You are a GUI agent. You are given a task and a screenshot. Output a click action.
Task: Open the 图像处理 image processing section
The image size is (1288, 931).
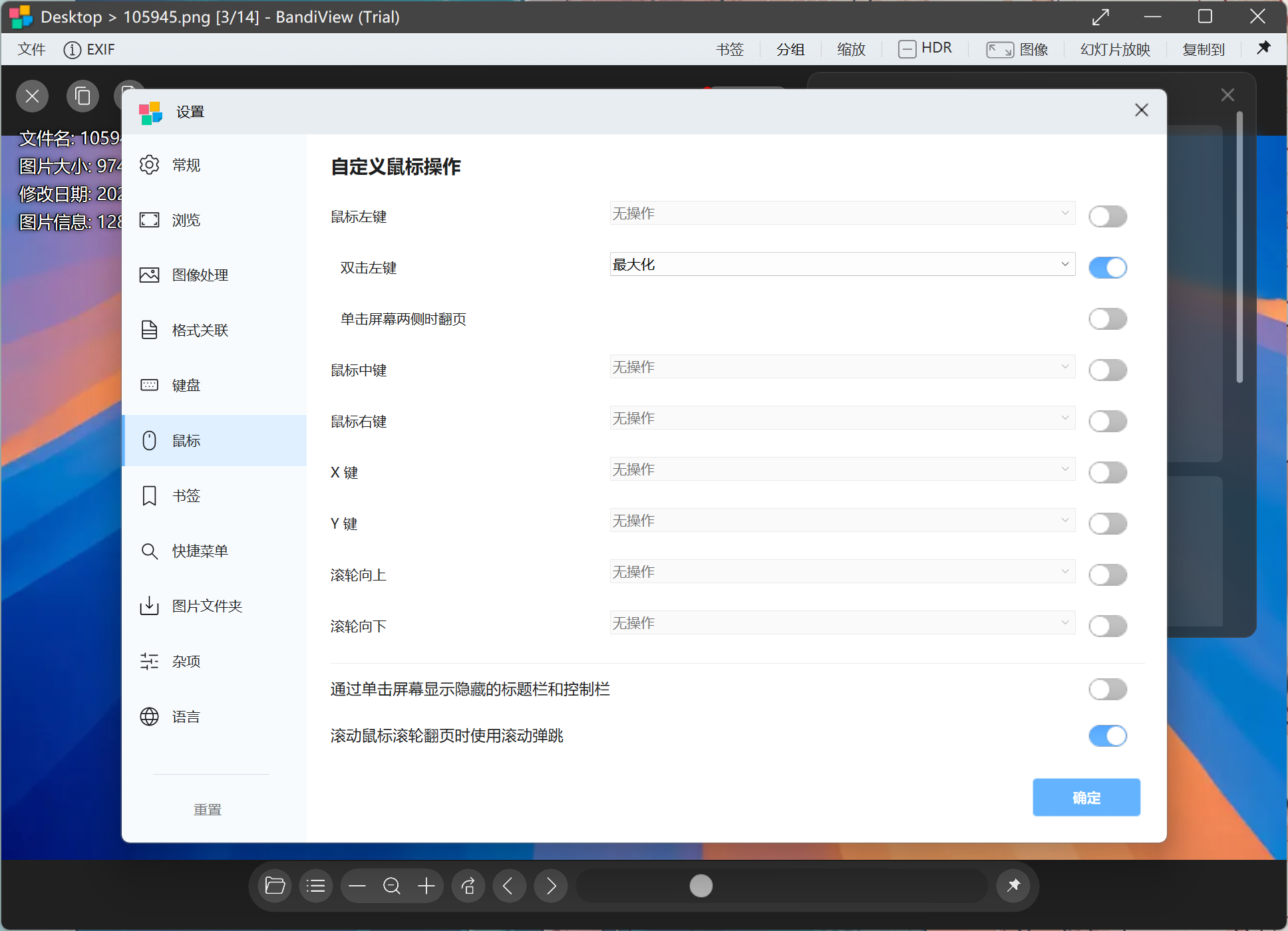tap(214, 275)
